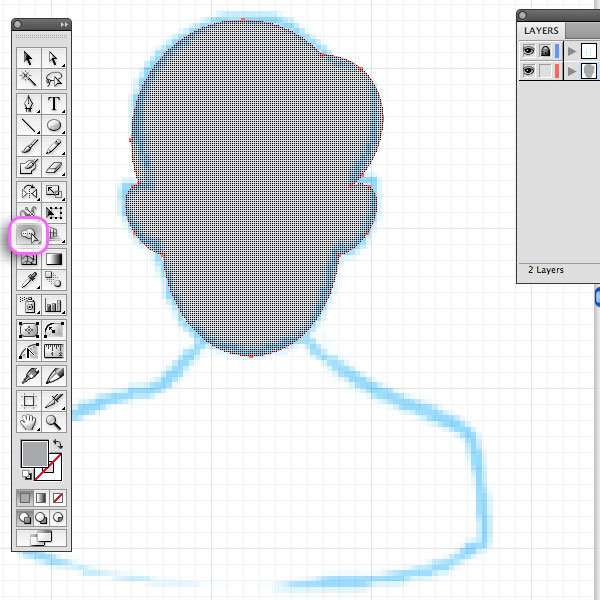
Task: Swap fill and stroke colors arrow
Action: [x=58, y=444]
